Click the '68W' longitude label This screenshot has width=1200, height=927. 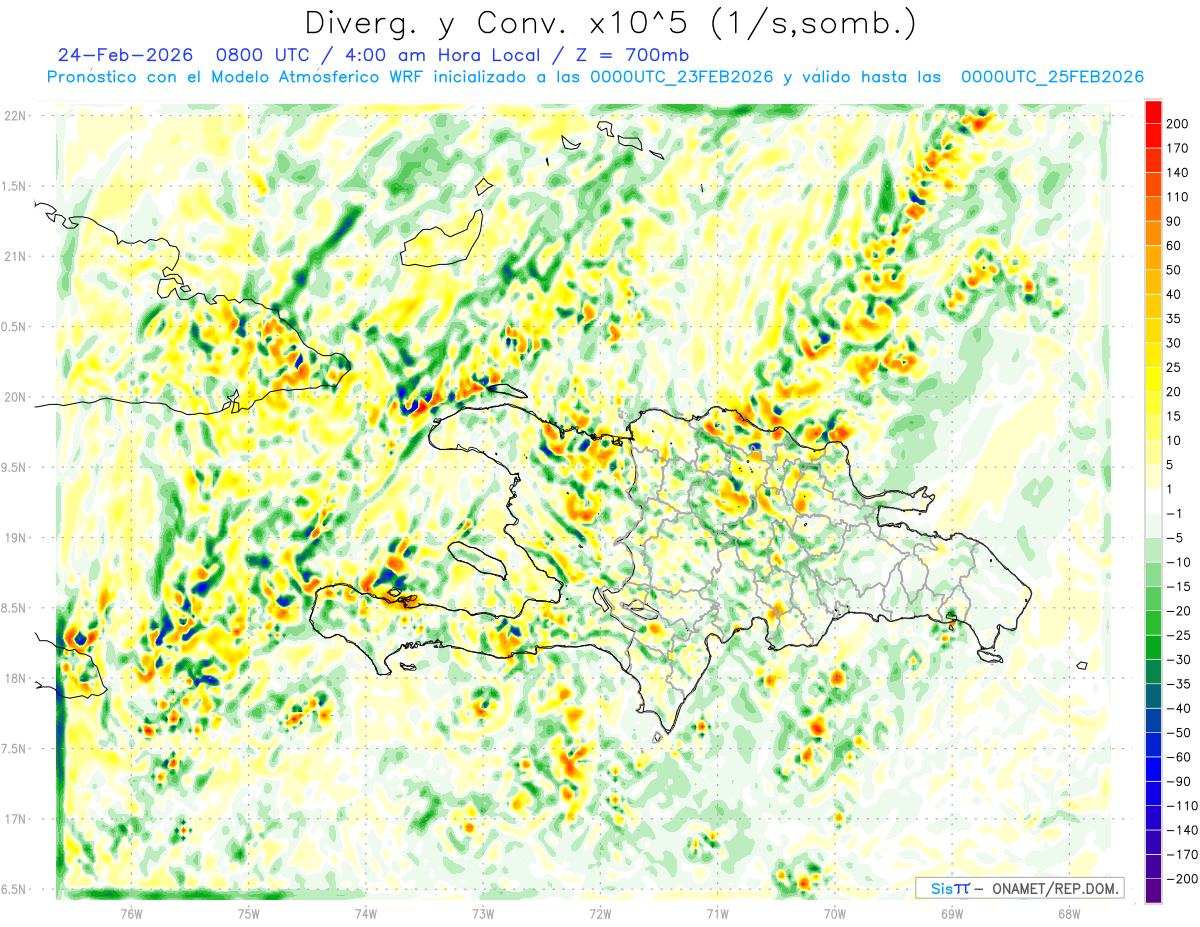[x=1069, y=913]
